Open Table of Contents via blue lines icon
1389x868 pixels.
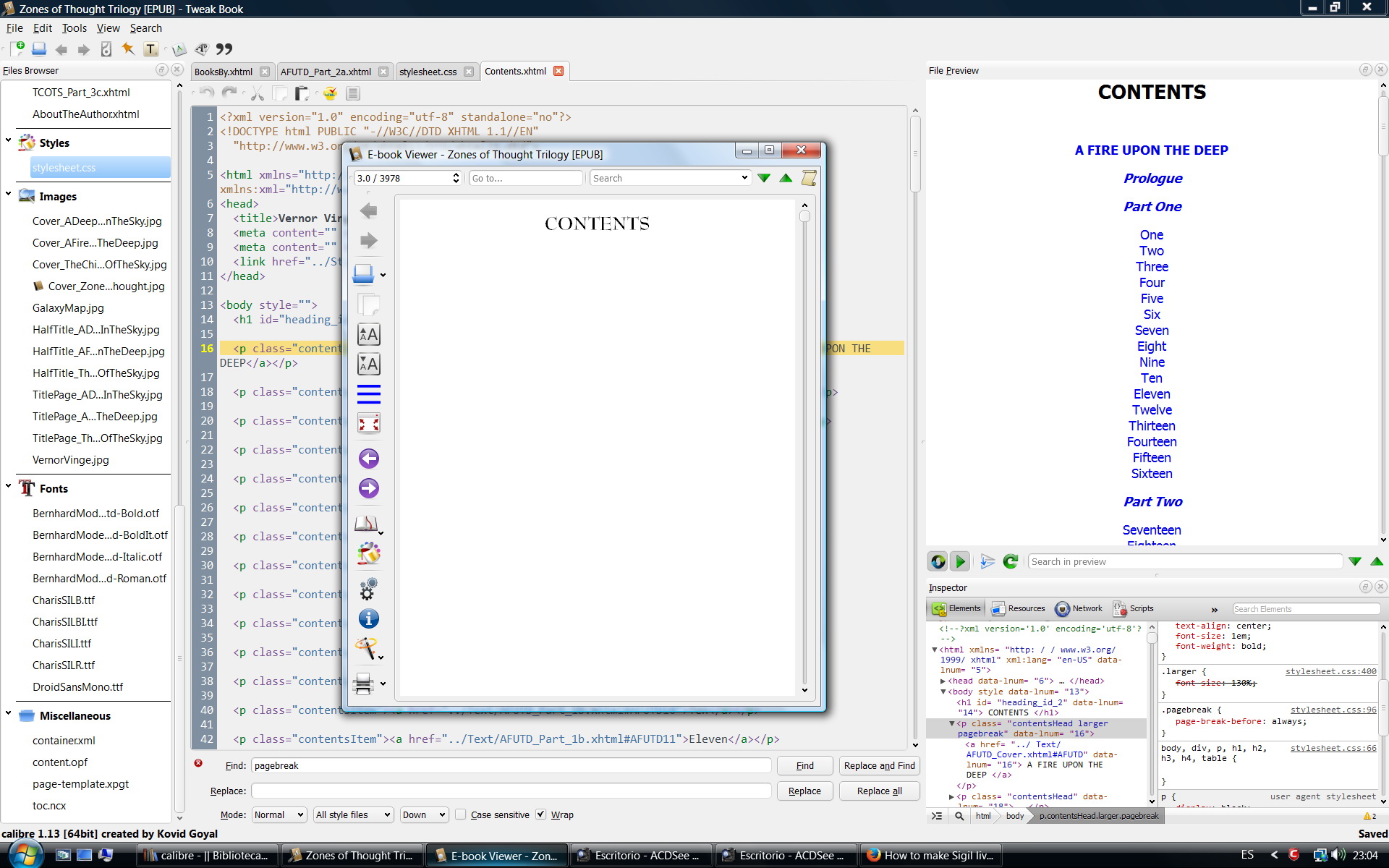coord(368,394)
